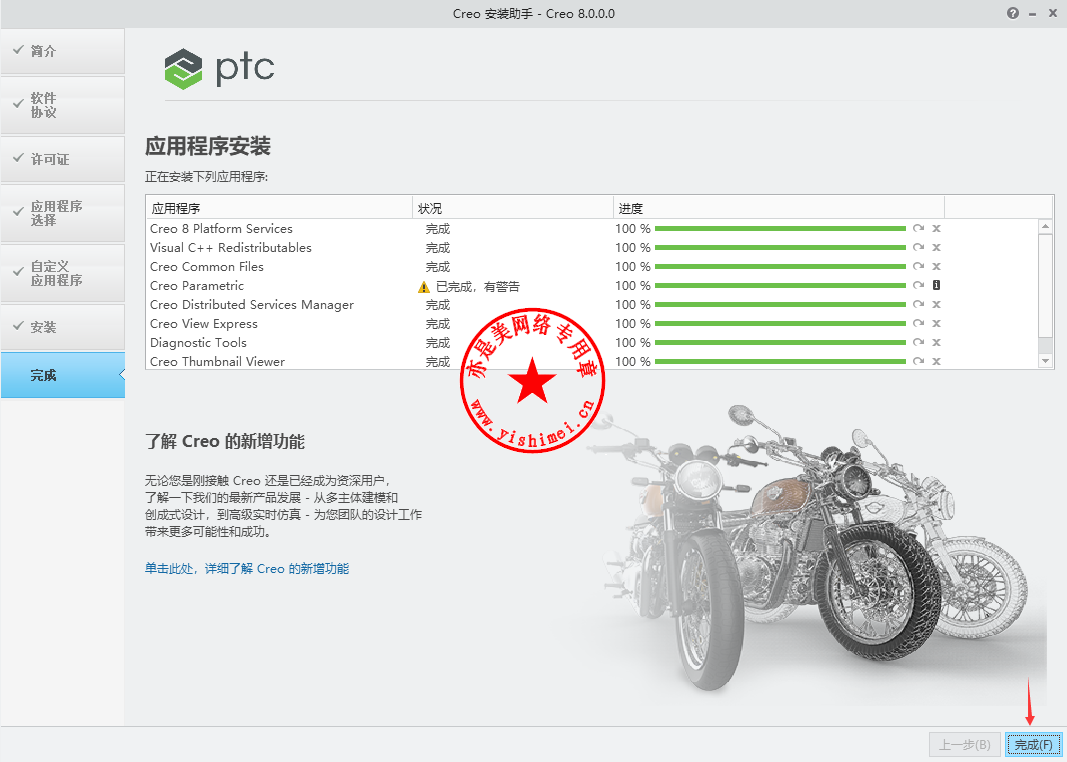Select the Diagnostic Tools row name

198,343
